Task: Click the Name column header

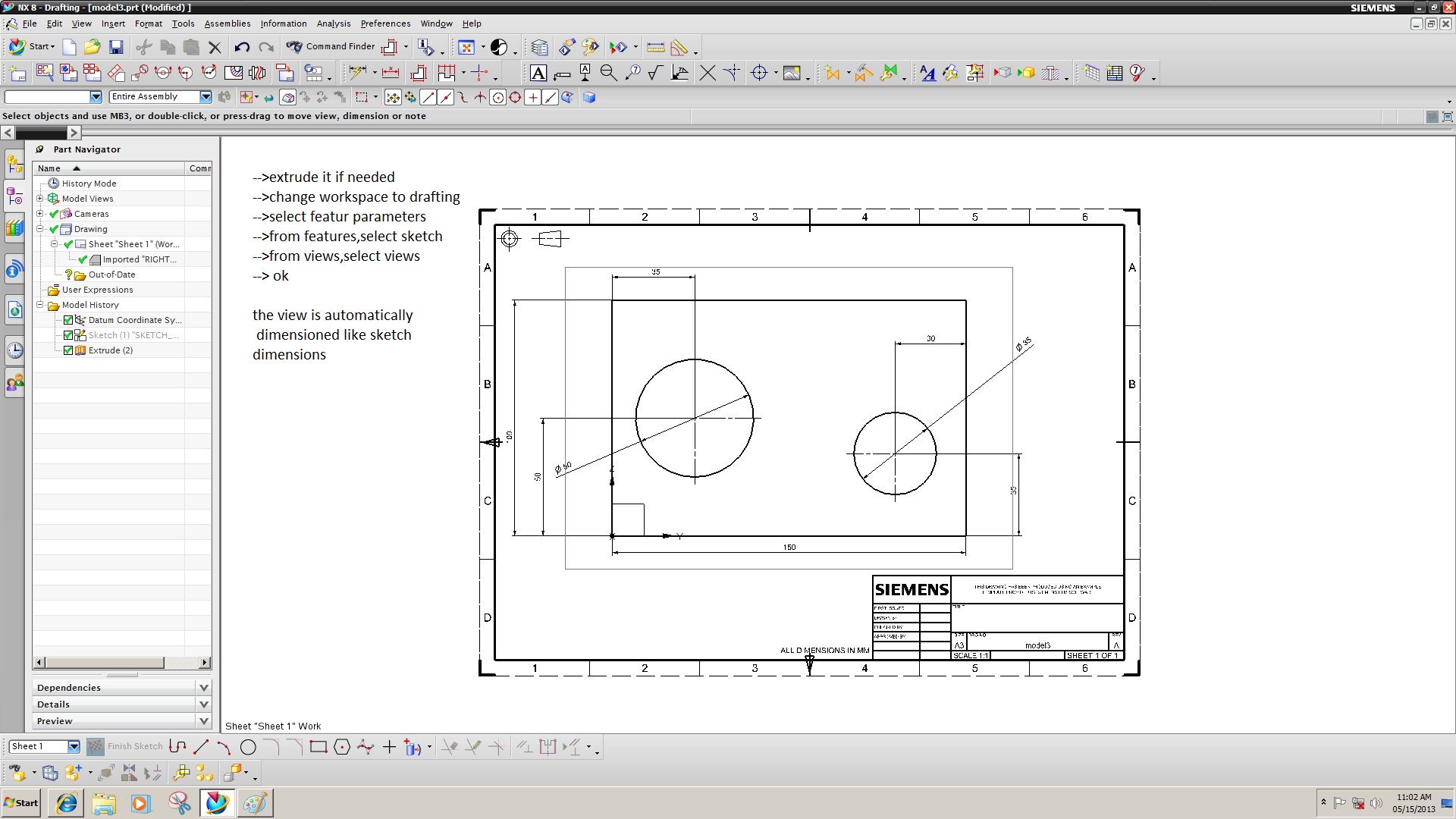Action: [50, 168]
